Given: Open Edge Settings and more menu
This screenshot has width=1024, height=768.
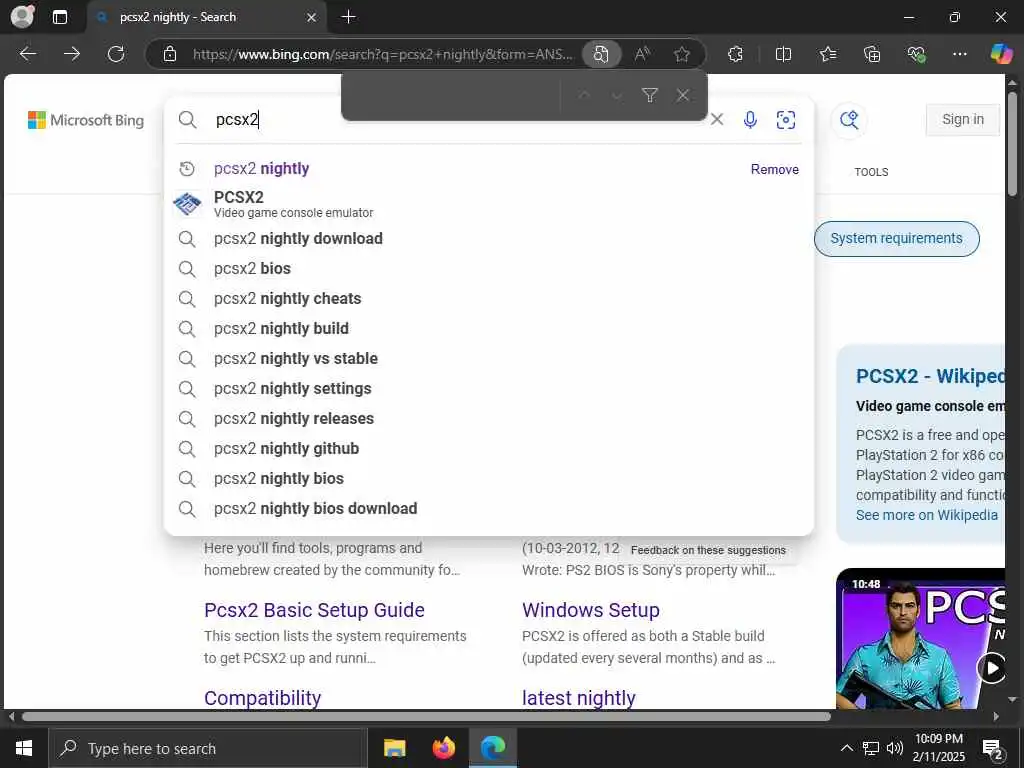Looking at the screenshot, I should tap(959, 54).
